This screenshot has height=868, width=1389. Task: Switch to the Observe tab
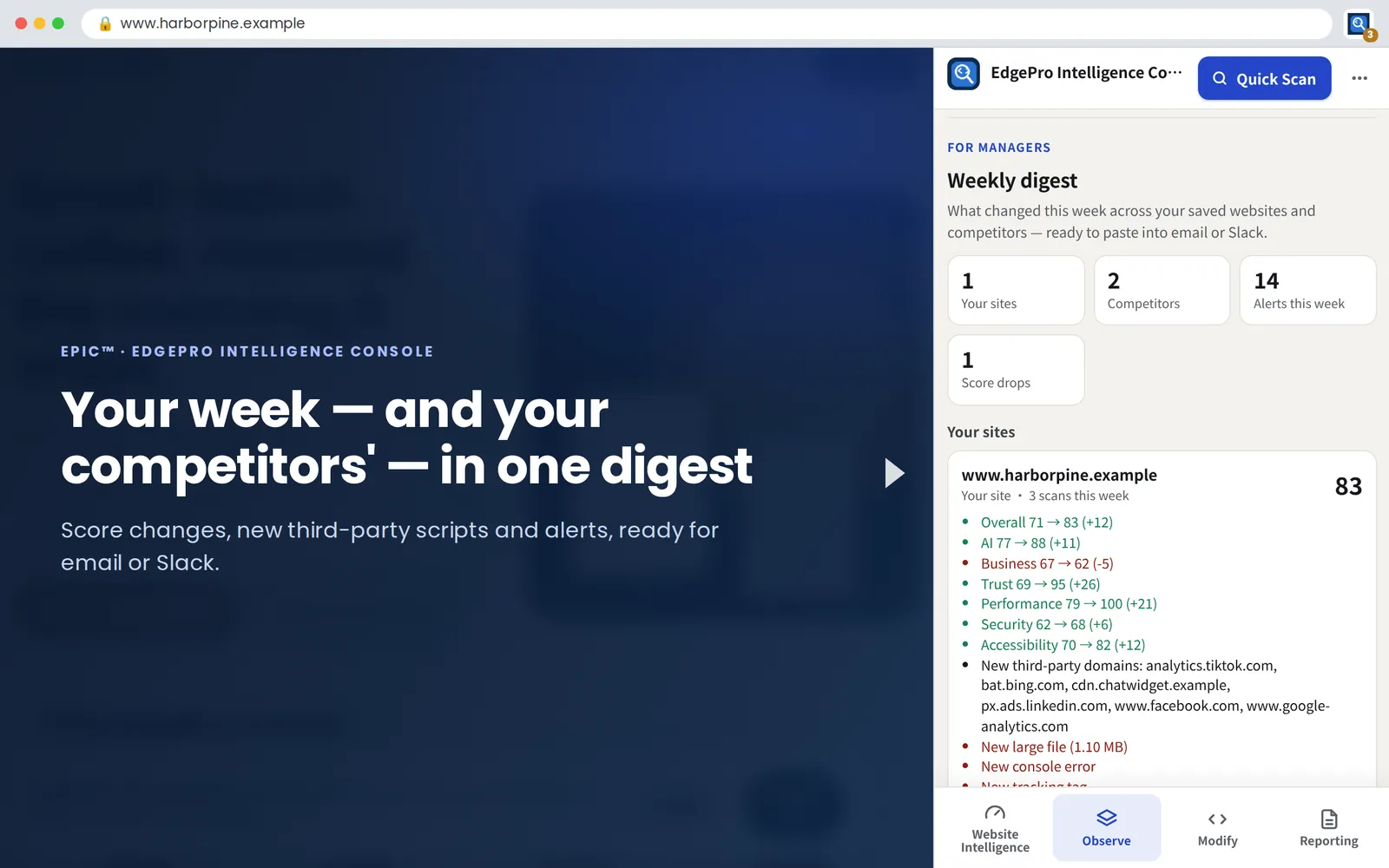click(1106, 829)
